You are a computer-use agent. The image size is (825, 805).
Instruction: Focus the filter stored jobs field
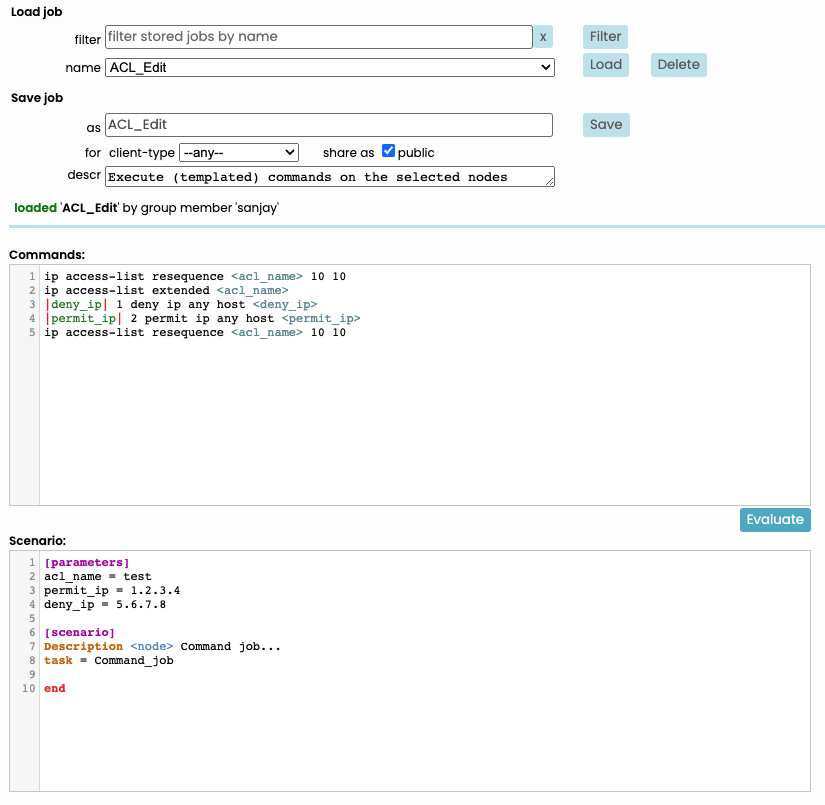click(318, 37)
